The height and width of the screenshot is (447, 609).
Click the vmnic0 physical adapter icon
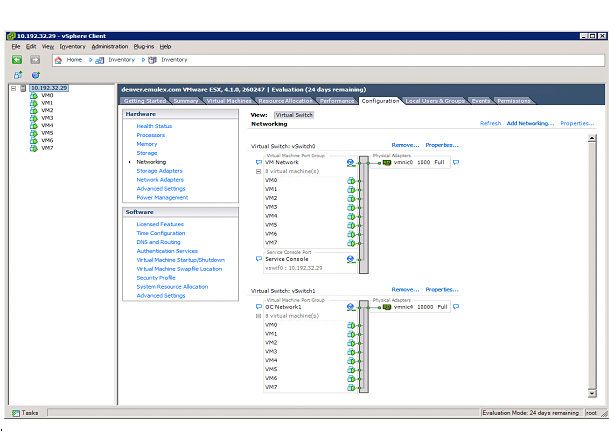pos(387,162)
